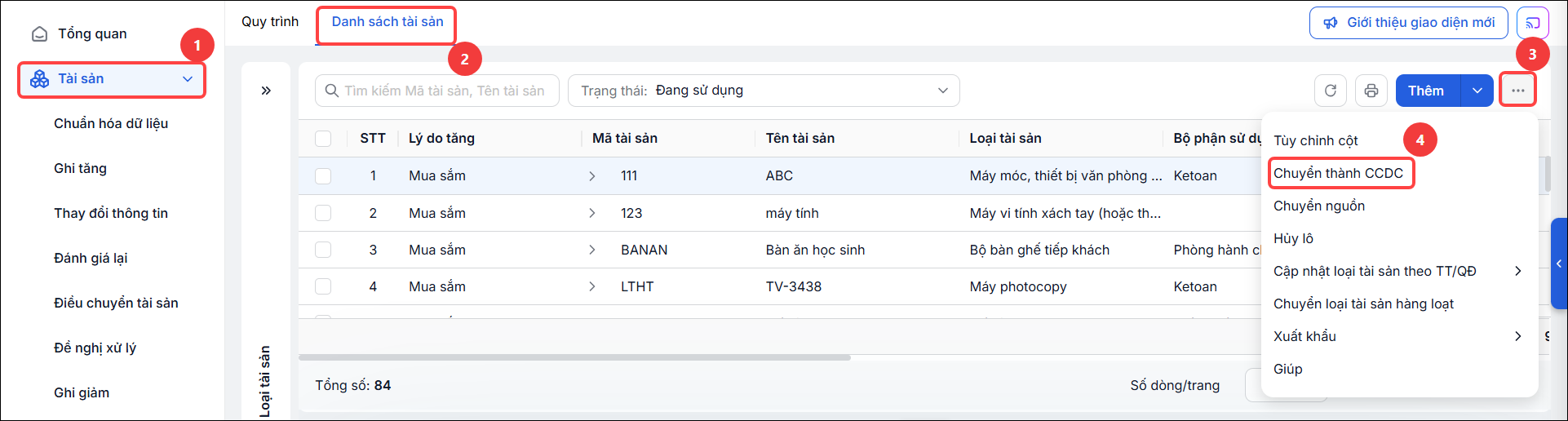The width and height of the screenshot is (1568, 421).
Task: Click the Loại tài sản column header
Action: point(1005,139)
